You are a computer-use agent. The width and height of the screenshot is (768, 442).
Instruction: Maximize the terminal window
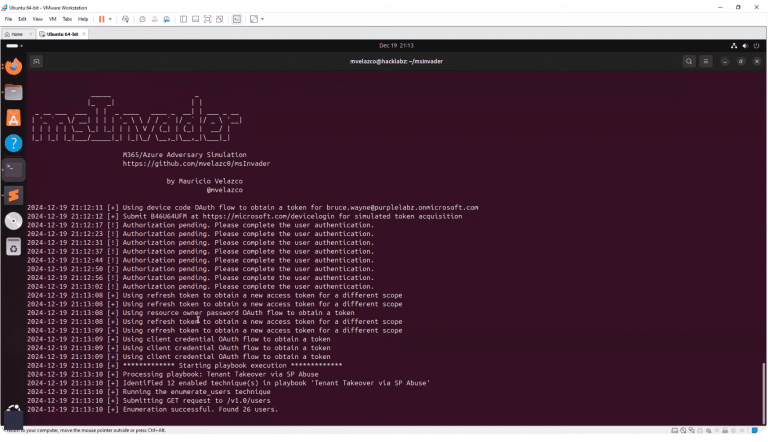741,62
